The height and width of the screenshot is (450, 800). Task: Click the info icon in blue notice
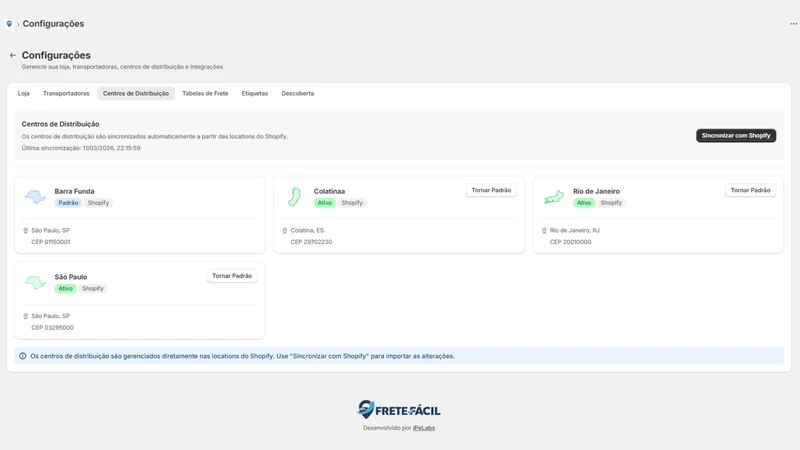(22, 356)
